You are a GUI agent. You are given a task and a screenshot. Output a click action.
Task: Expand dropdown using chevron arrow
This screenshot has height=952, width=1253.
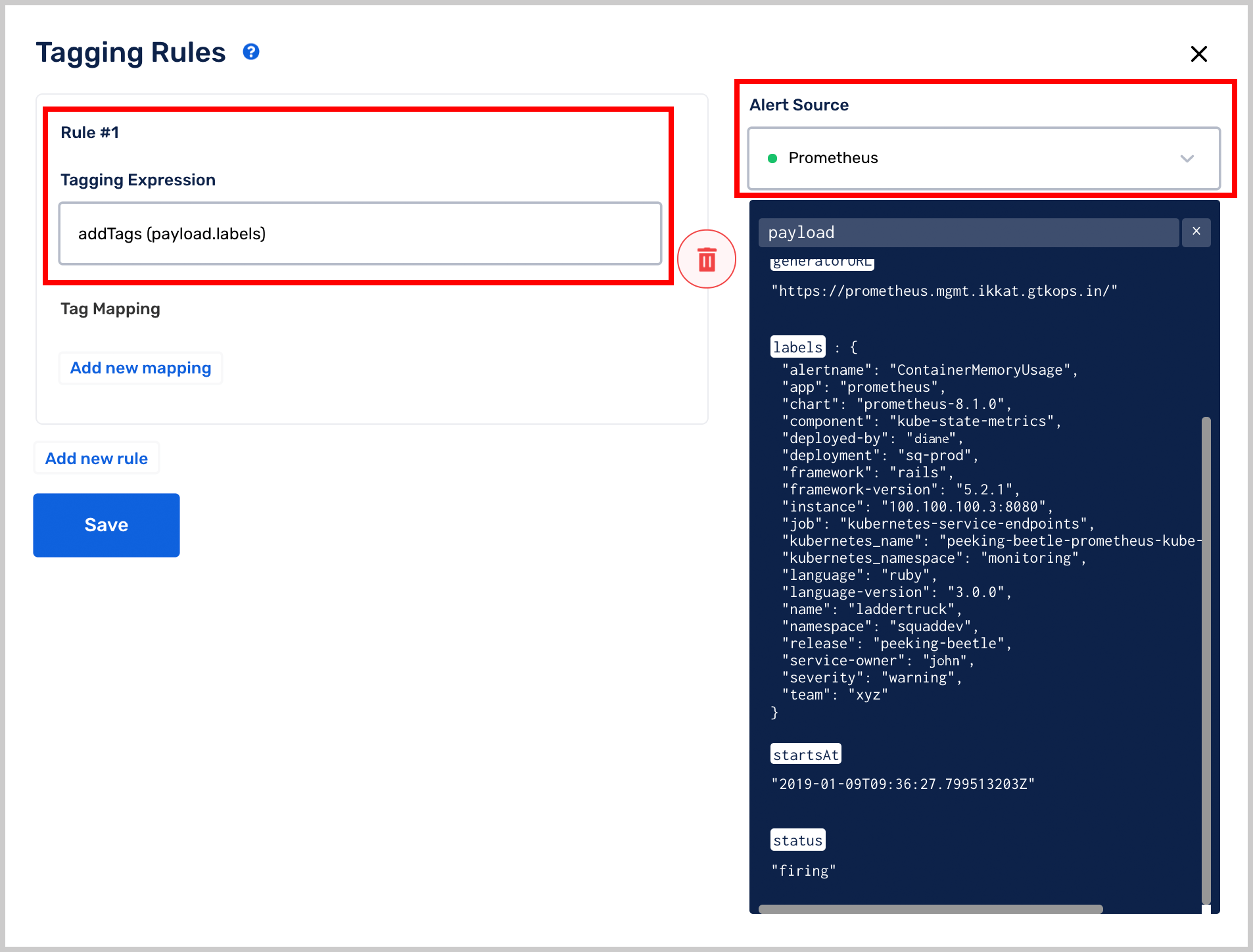tap(1187, 158)
